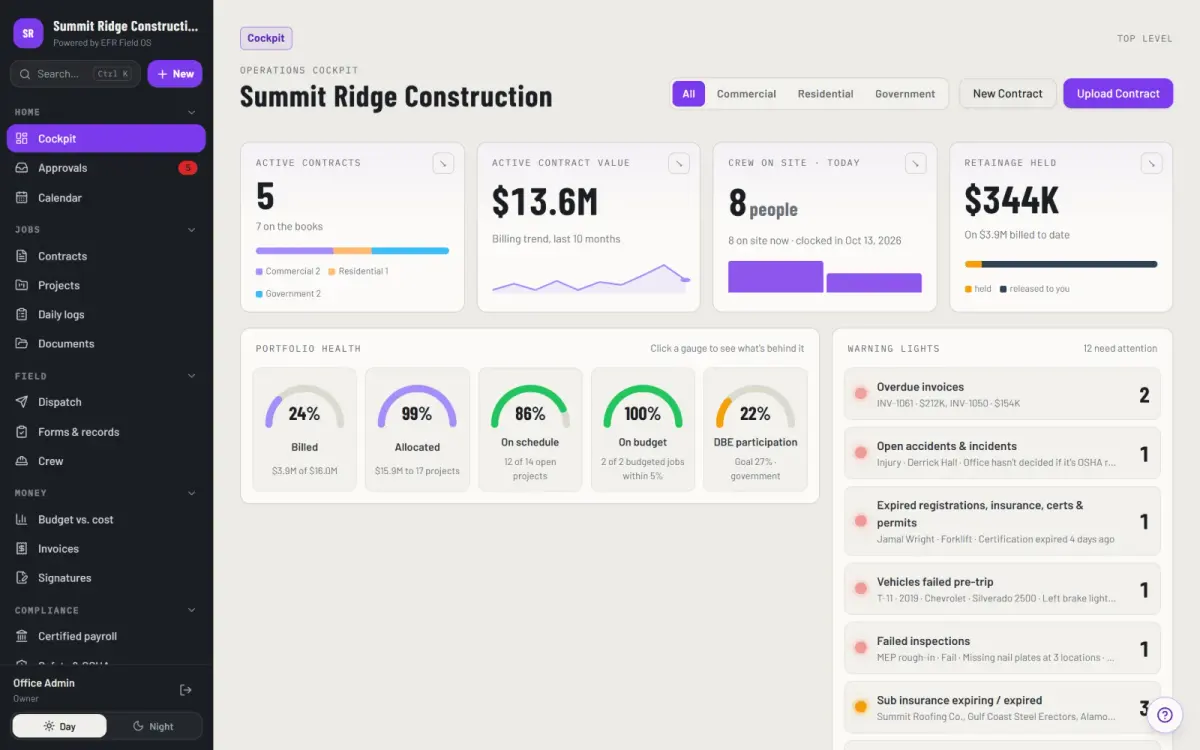
Task: Switch to Day theme
Action: pos(59,726)
